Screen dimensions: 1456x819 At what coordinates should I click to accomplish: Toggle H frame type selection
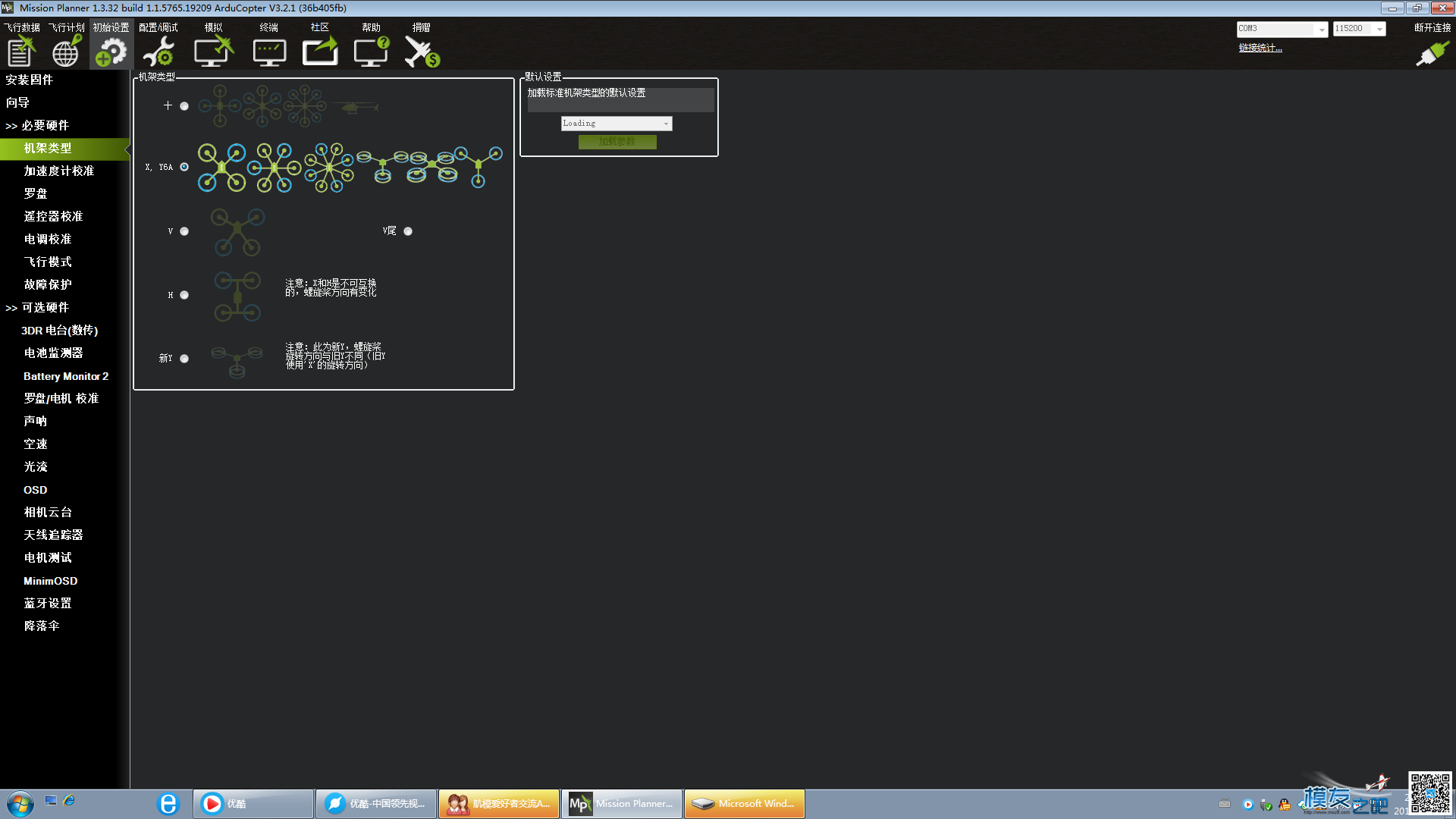click(x=184, y=294)
